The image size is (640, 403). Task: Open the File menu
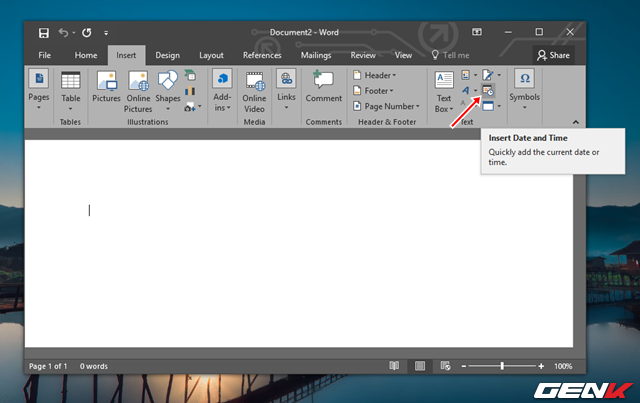tap(44, 55)
